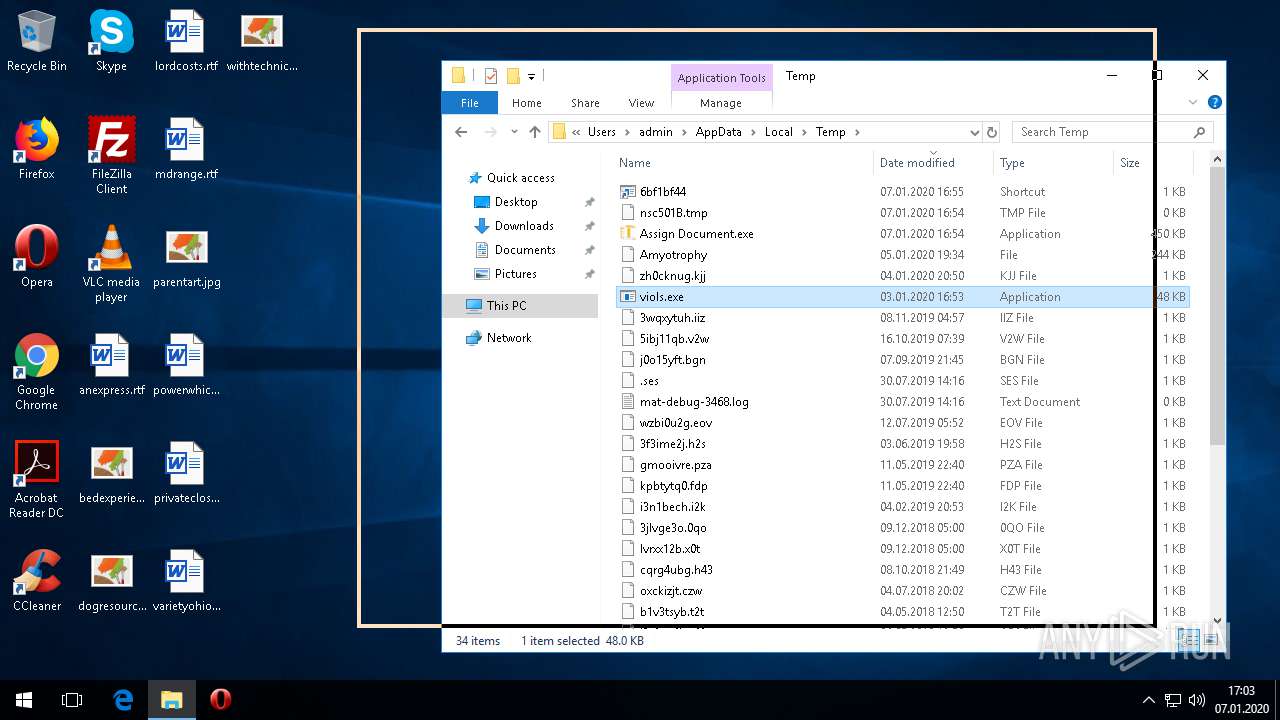Click the New folder quick access icon
The width and height of the screenshot is (1280, 720).
513,76
